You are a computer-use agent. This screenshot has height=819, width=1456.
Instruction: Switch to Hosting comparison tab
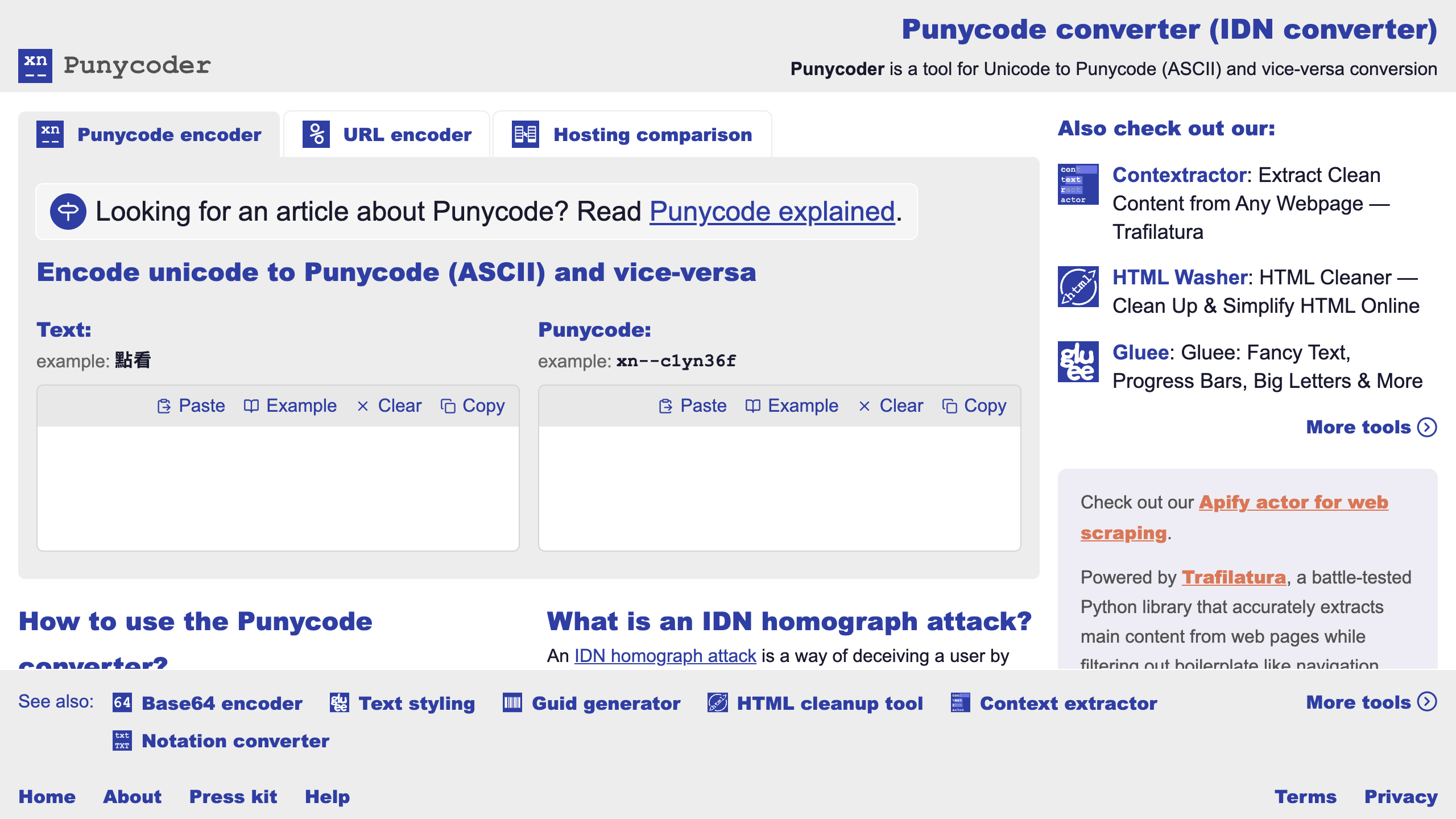(x=632, y=135)
